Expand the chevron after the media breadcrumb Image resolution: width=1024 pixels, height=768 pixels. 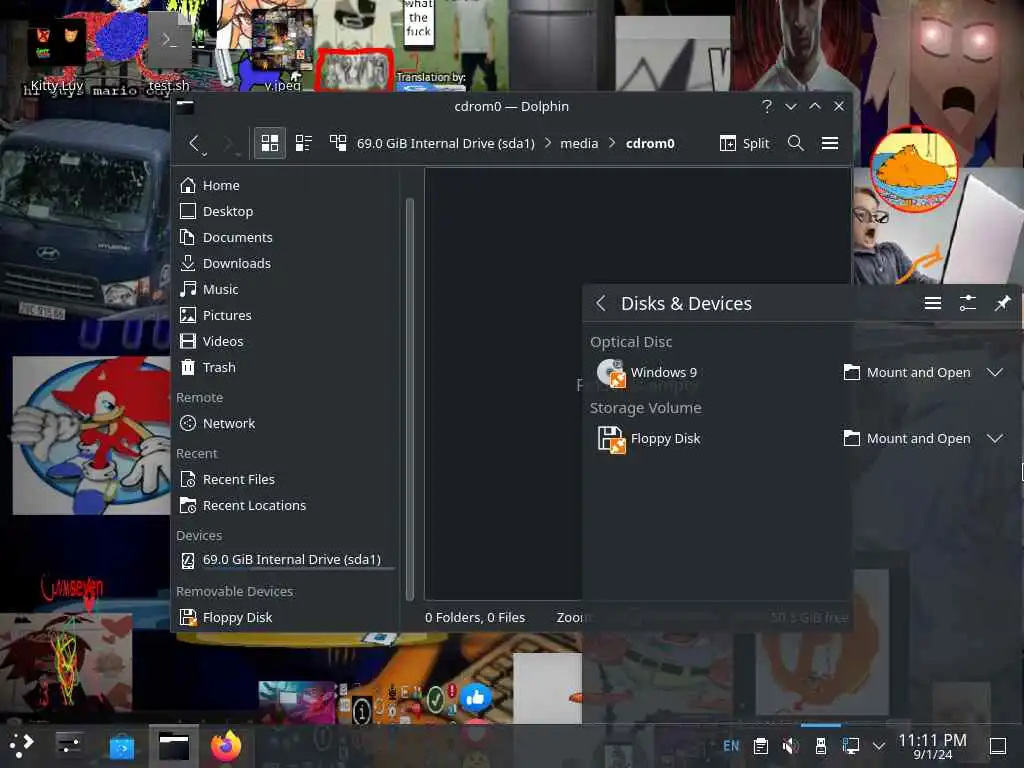click(x=612, y=143)
